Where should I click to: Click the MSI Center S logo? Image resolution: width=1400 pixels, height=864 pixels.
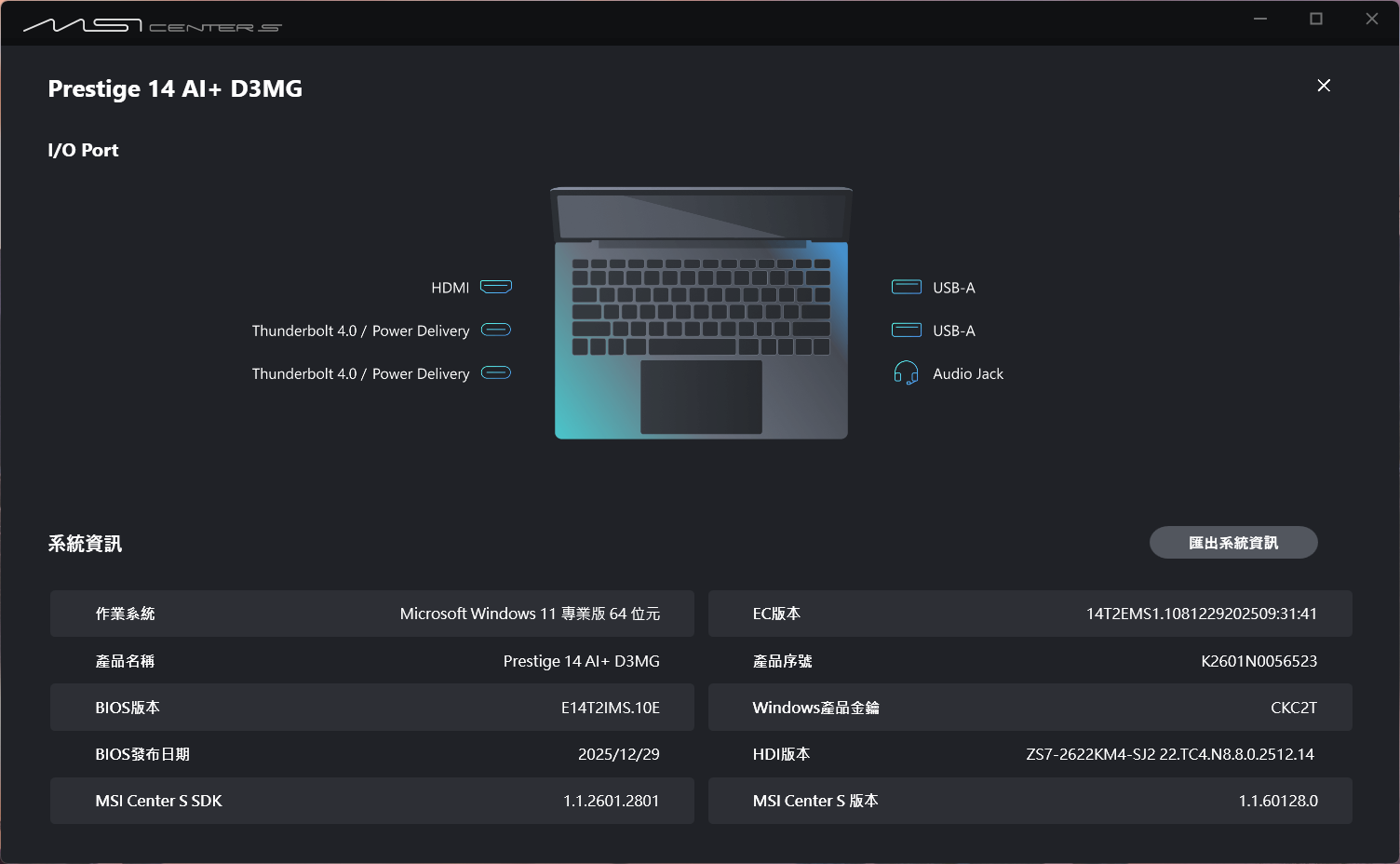pyautogui.click(x=153, y=25)
